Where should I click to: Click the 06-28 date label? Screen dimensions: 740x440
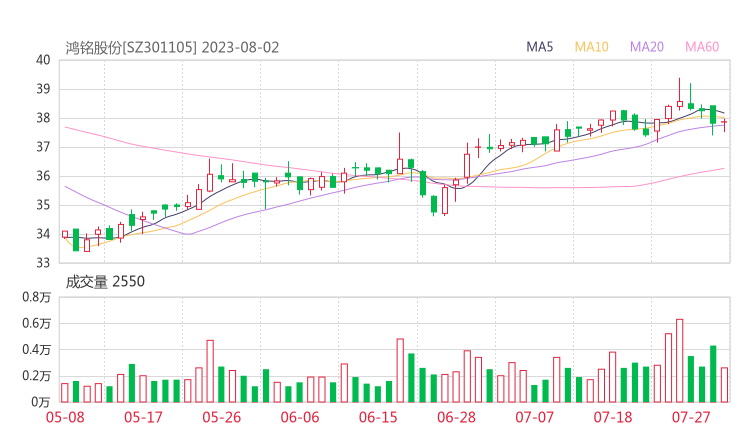(x=456, y=416)
